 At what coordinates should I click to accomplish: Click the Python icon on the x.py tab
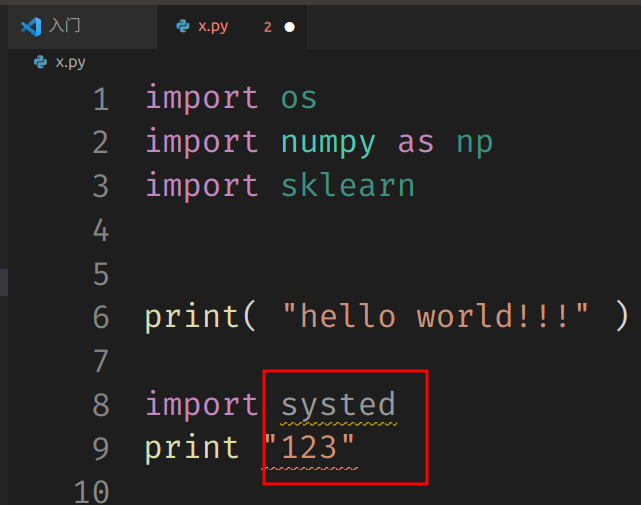click(183, 27)
